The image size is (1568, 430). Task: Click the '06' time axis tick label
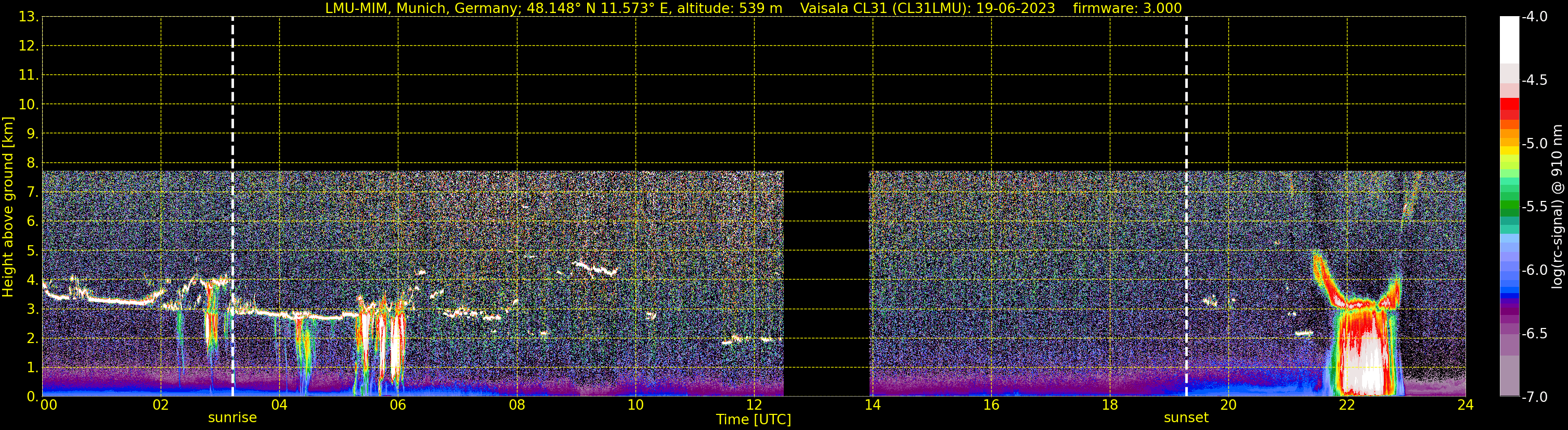point(398,405)
